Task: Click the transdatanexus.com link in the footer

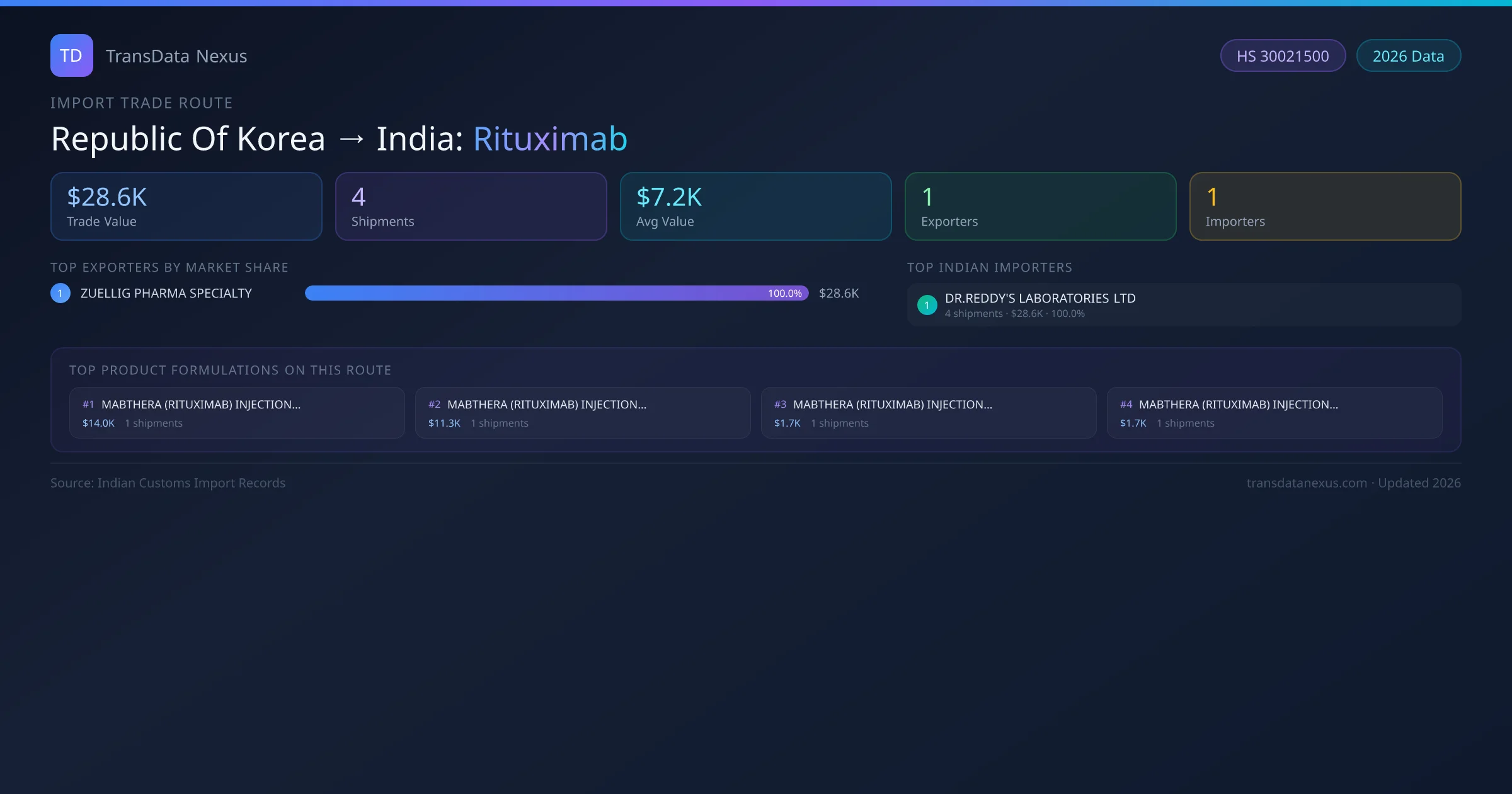Action: pos(1307,483)
